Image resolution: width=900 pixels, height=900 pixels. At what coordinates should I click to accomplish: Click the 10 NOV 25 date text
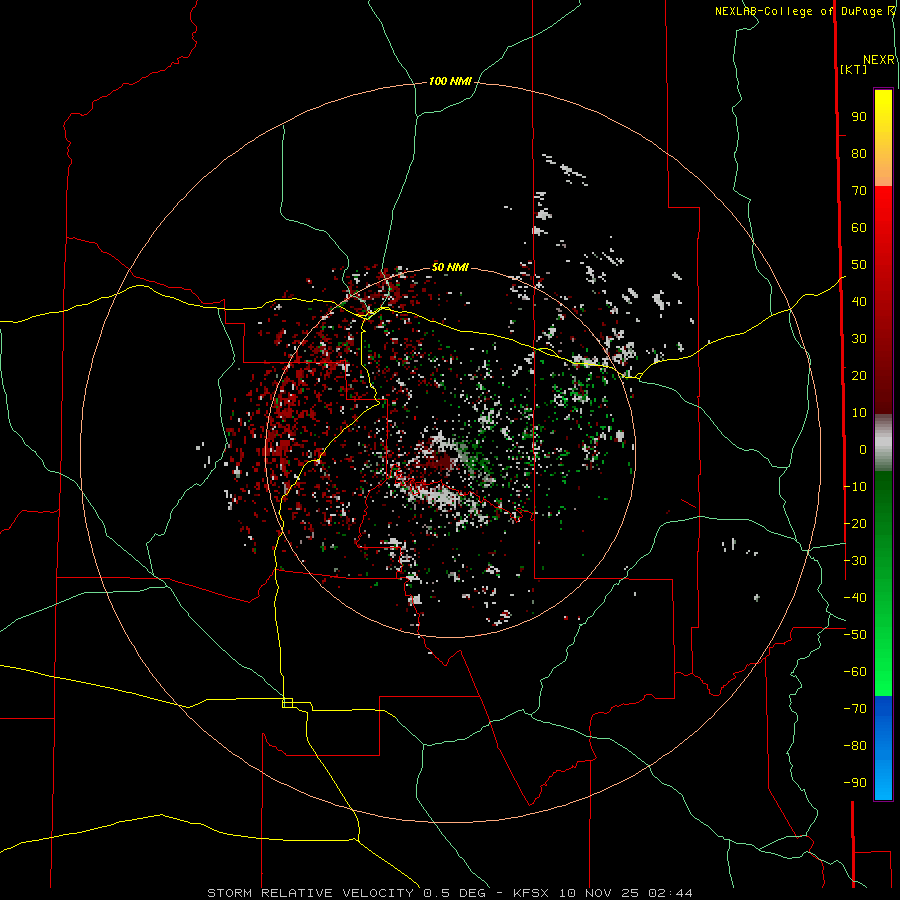coord(600,893)
